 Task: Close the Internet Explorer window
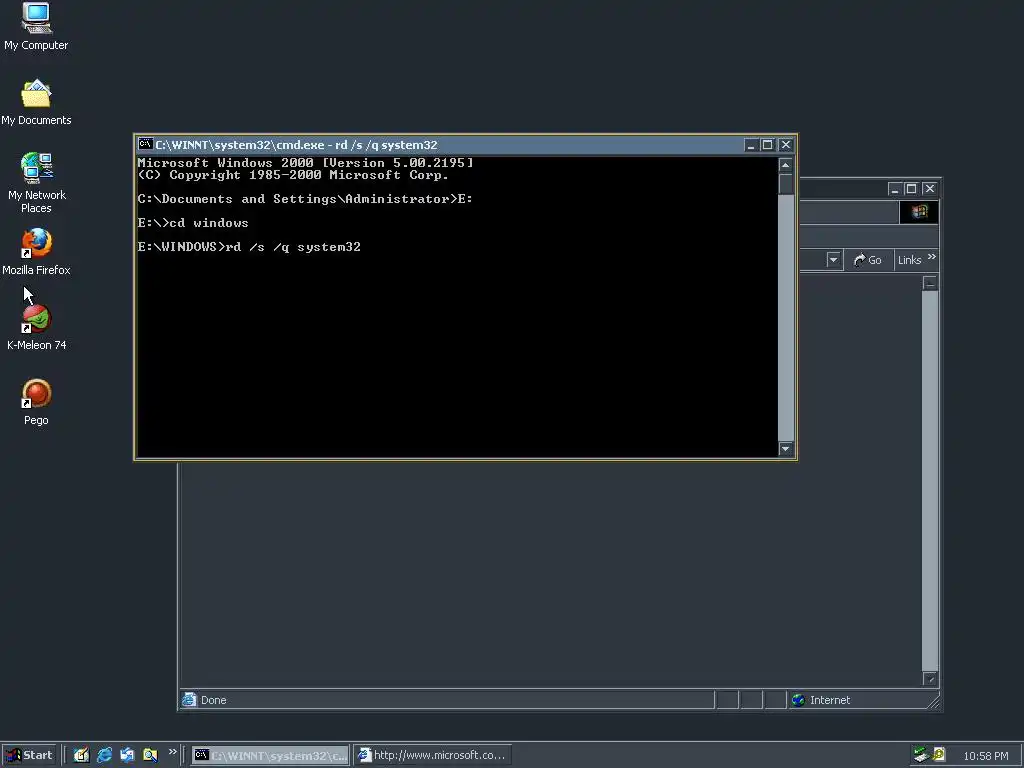(x=929, y=189)
